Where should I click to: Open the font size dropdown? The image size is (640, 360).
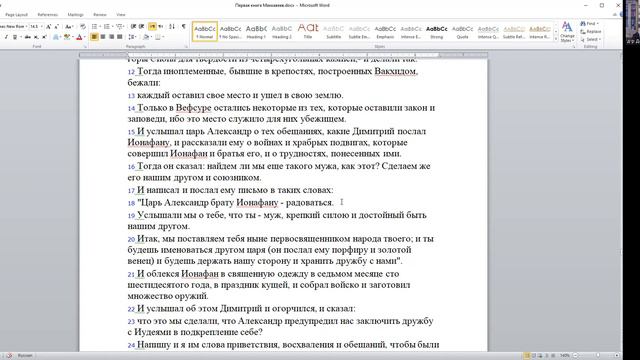(x=42, y=27)
